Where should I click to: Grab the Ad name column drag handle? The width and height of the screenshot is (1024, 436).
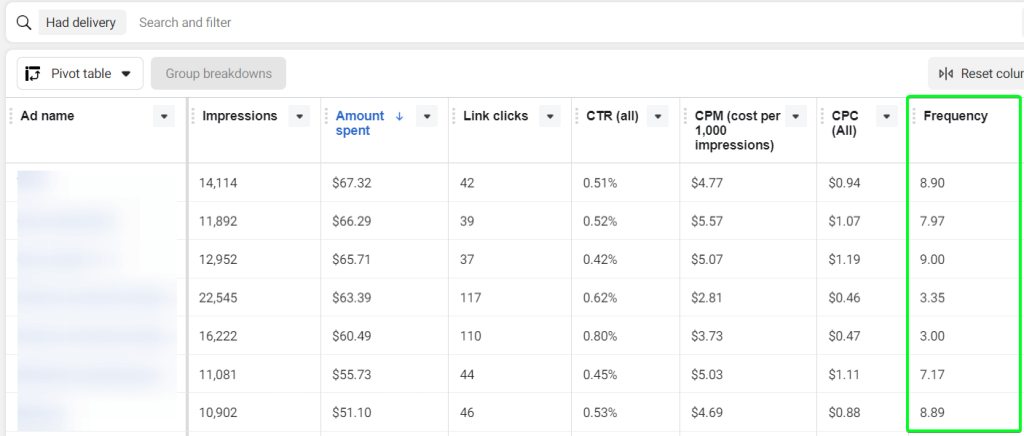11,116
